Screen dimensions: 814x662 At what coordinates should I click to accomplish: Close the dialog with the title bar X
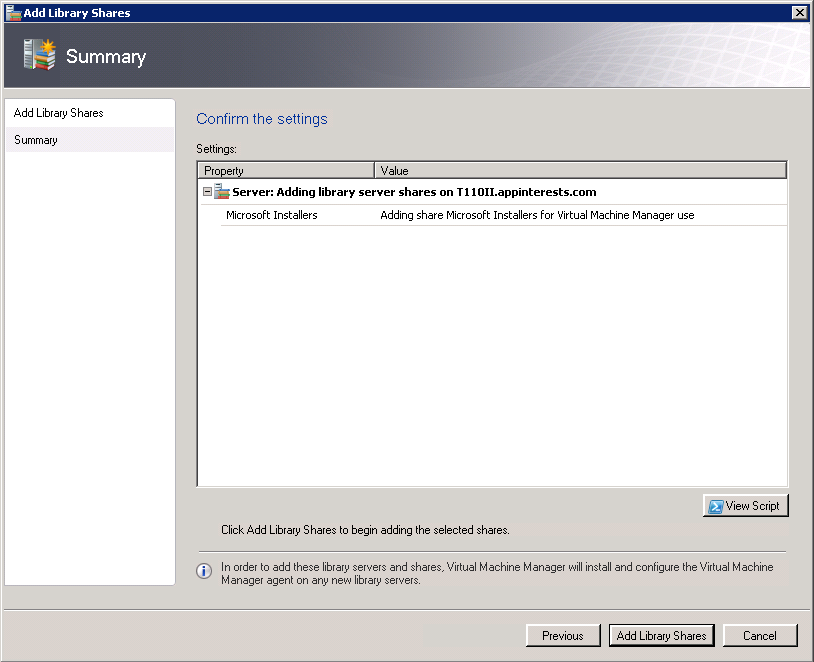click(799, 13)
